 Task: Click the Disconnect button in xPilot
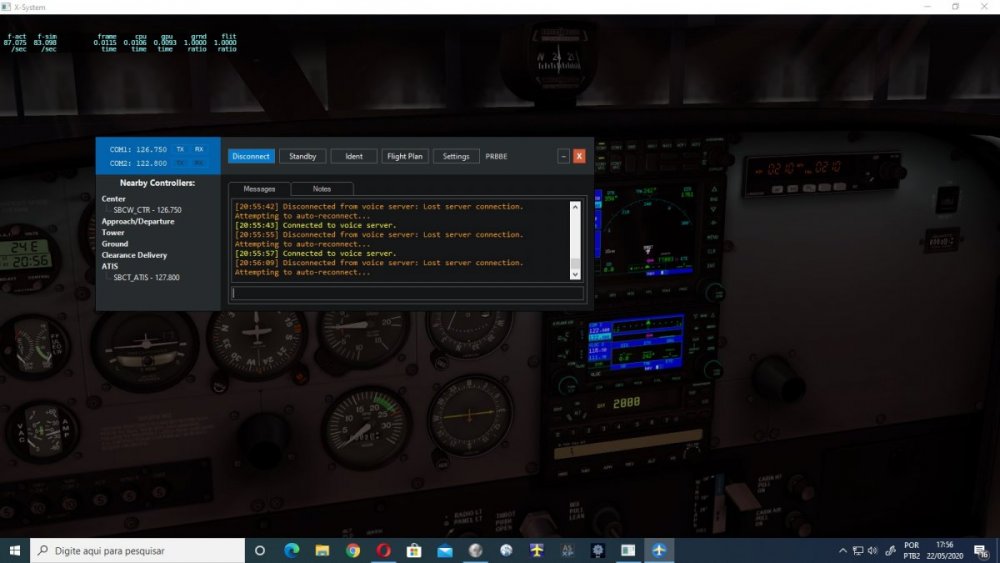(251, 156)
